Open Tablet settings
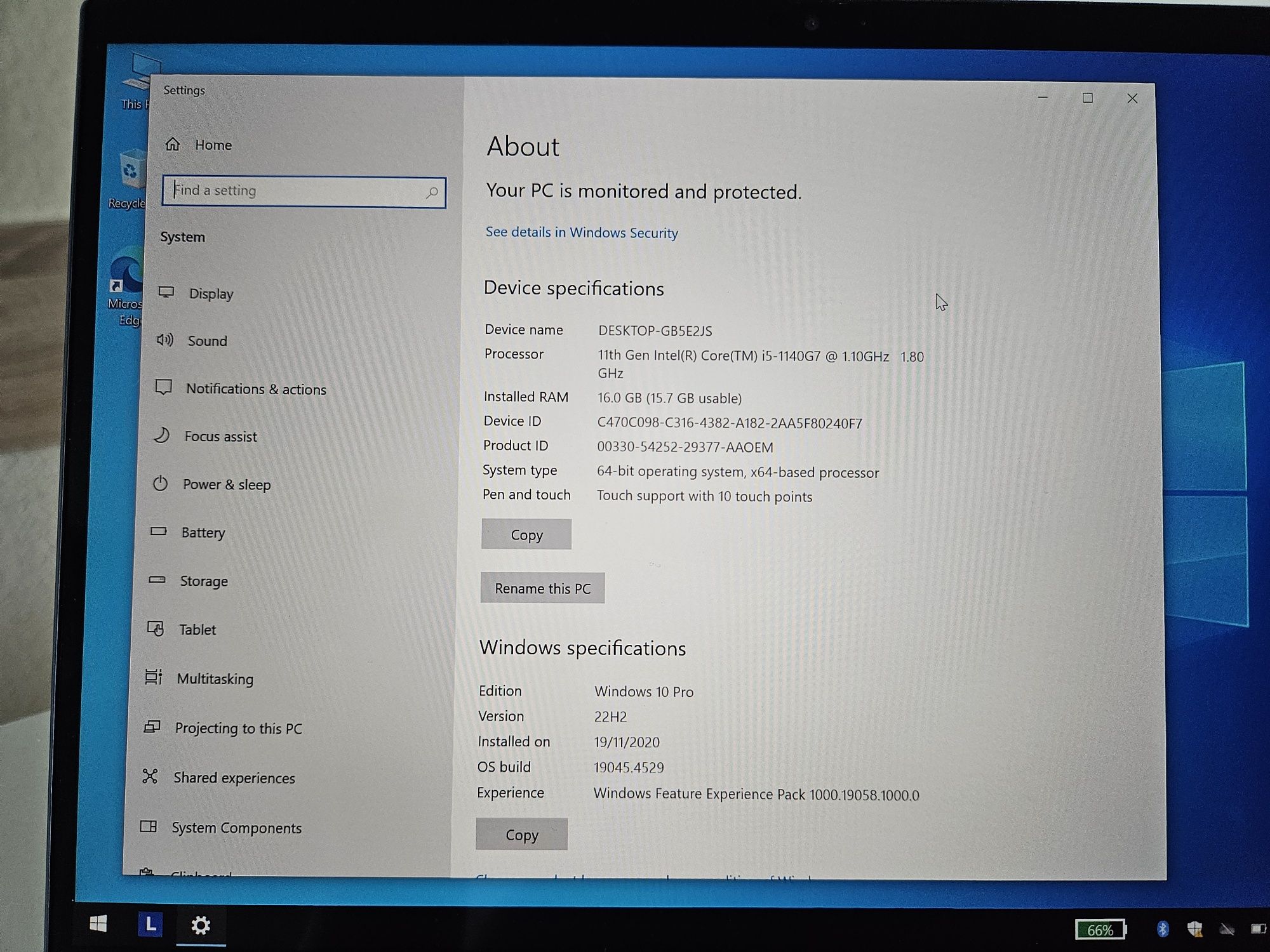This screenshot has width=1270, height=952. tap(182, 630)
